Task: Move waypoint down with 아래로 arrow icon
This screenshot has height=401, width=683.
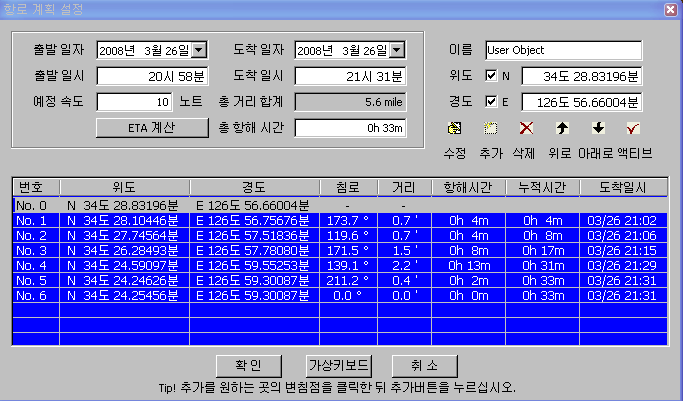Action: pyautogui.click(x=598, y=128)
